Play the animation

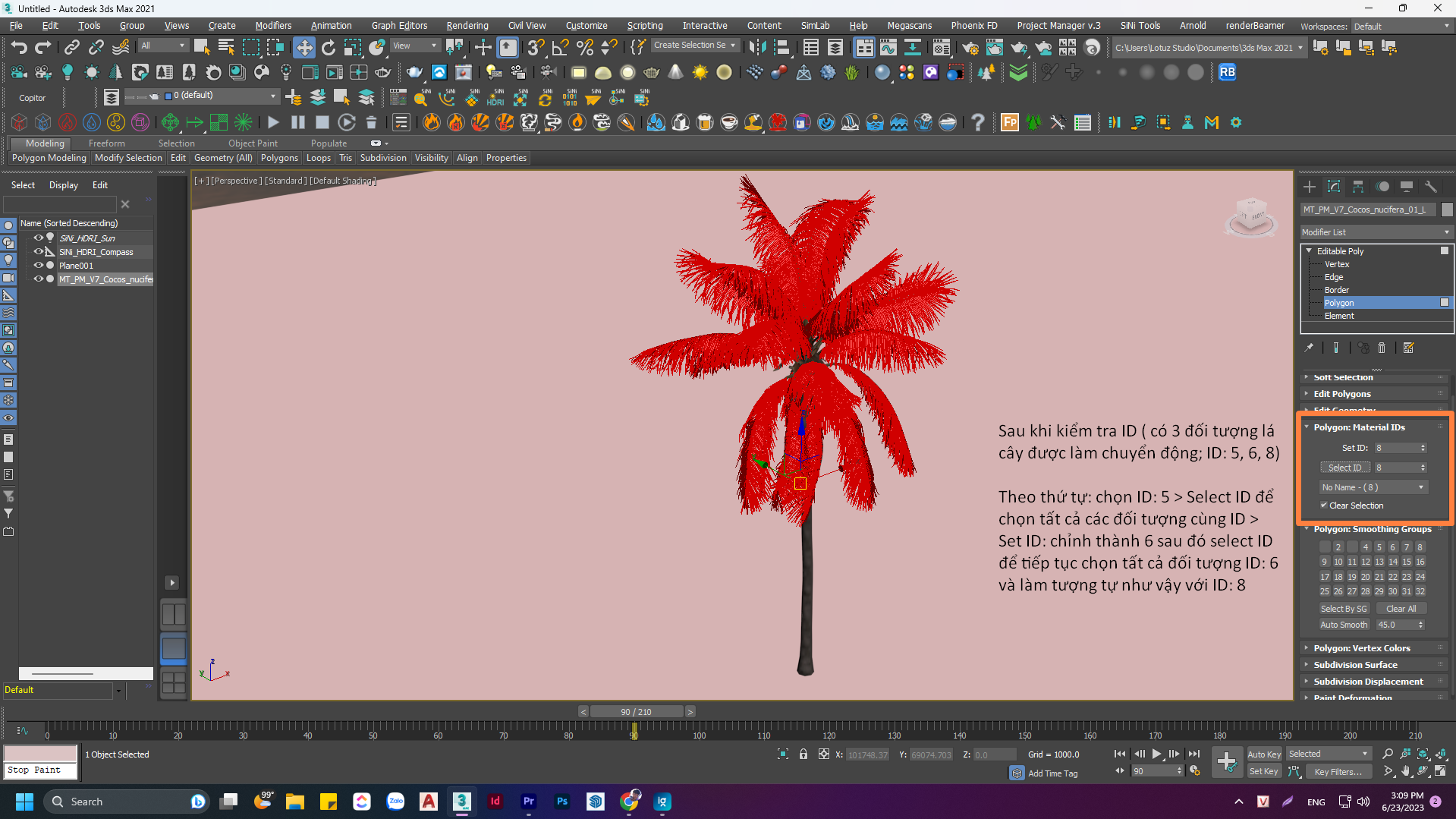(1157, 754)
